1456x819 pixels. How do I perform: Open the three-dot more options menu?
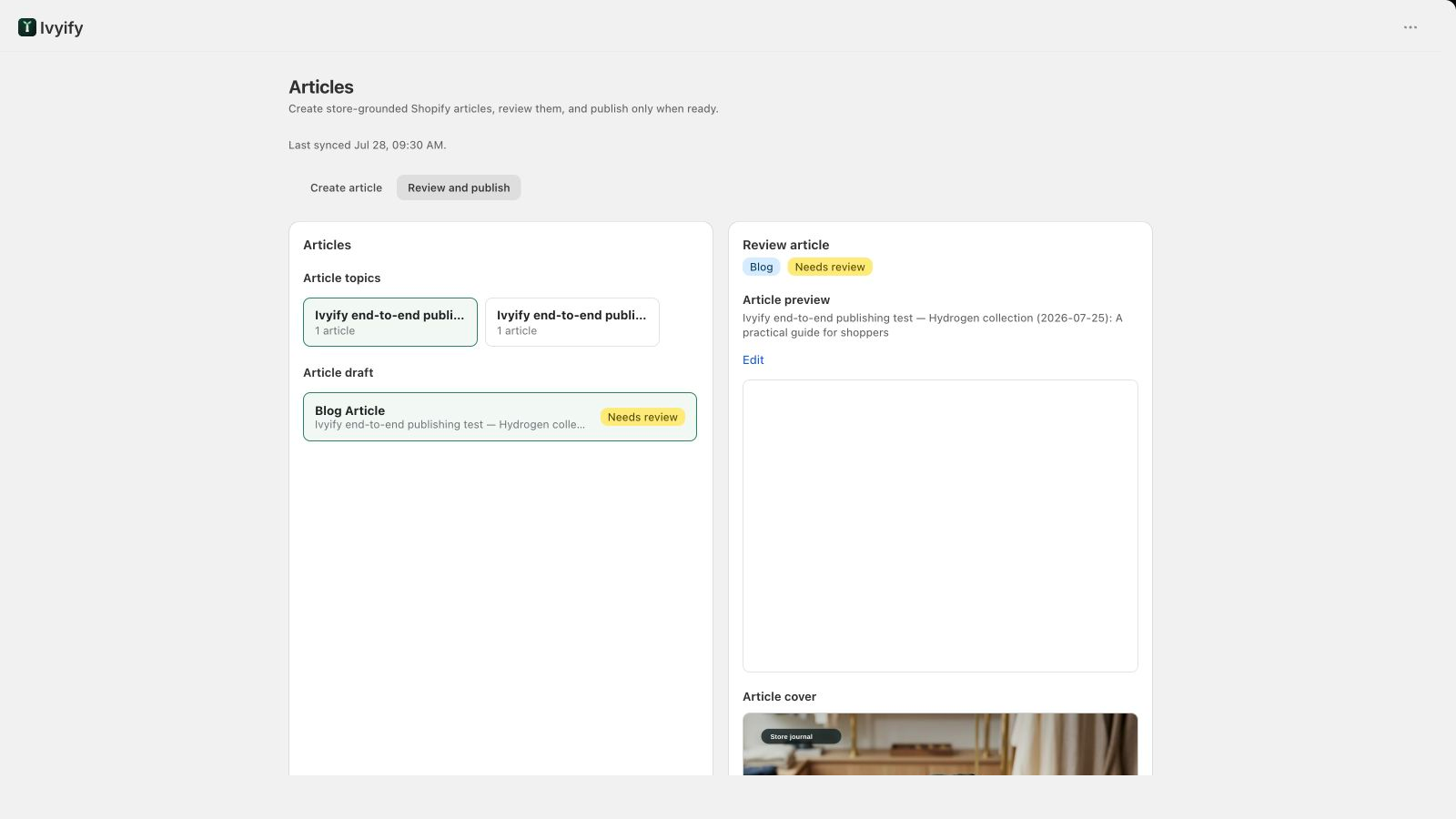click(x=1410, y=27)
